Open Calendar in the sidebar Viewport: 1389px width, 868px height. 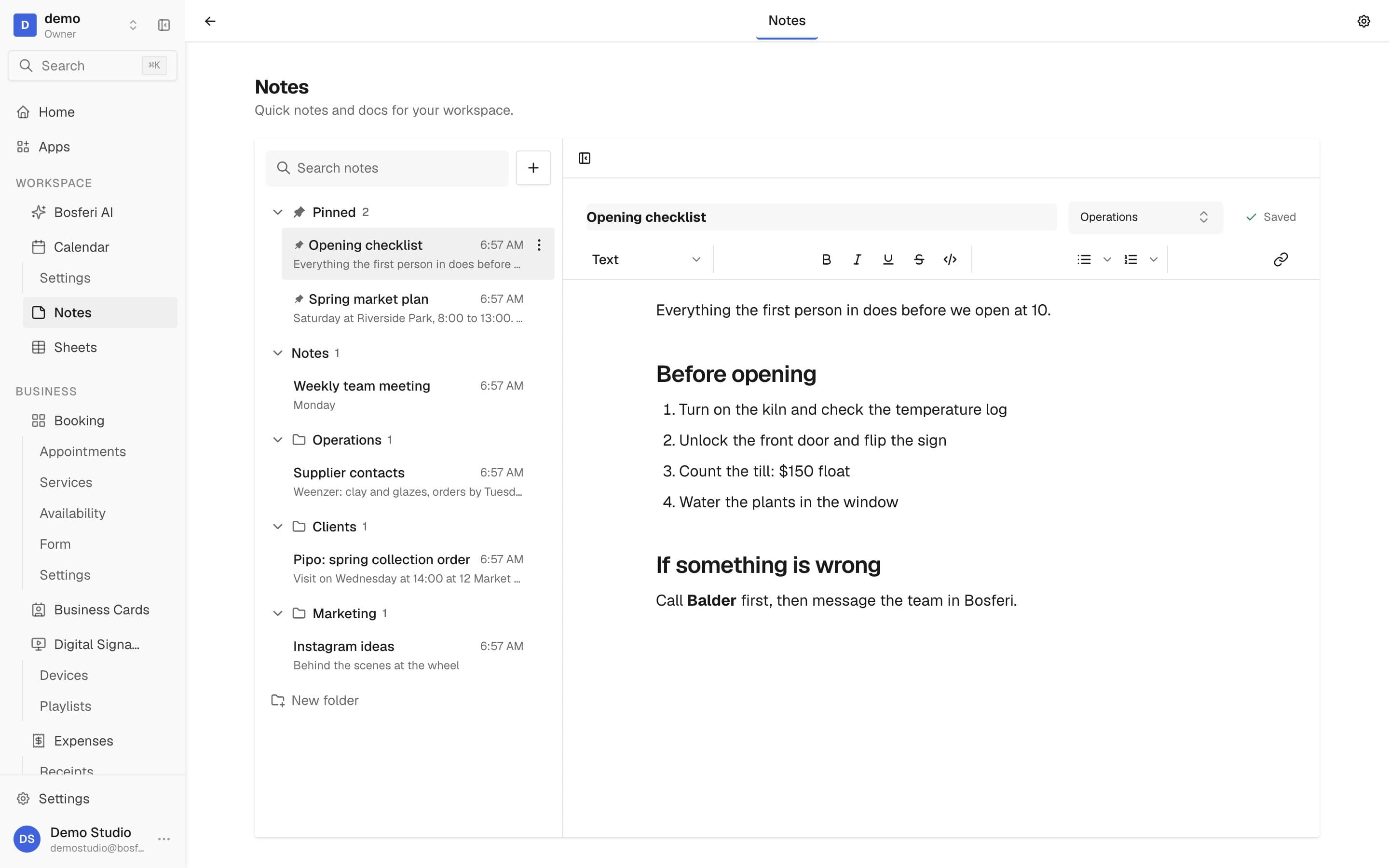point(100,247)
